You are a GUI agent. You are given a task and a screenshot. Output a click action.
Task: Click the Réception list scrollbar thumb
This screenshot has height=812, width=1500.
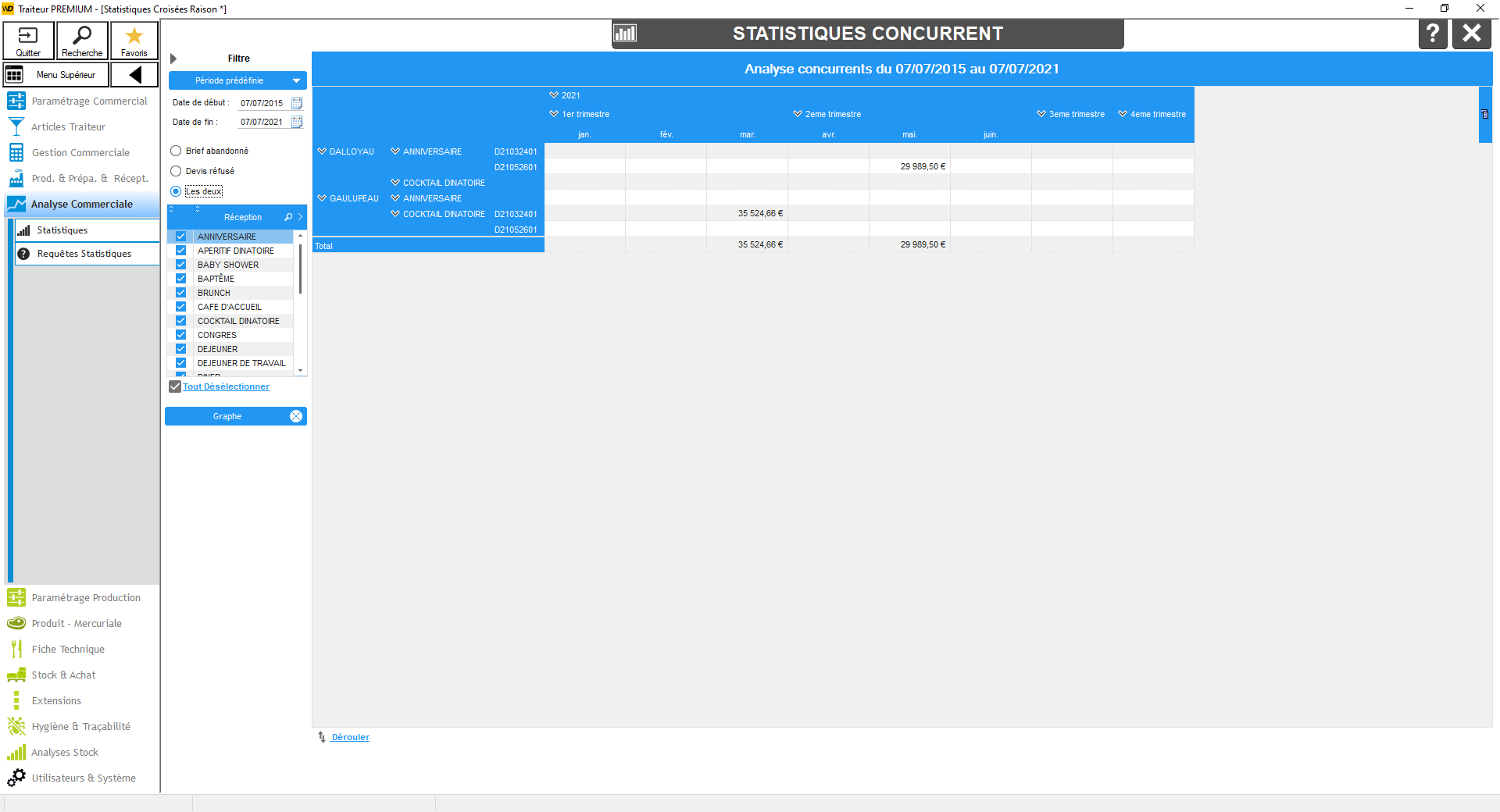point(300,269)
